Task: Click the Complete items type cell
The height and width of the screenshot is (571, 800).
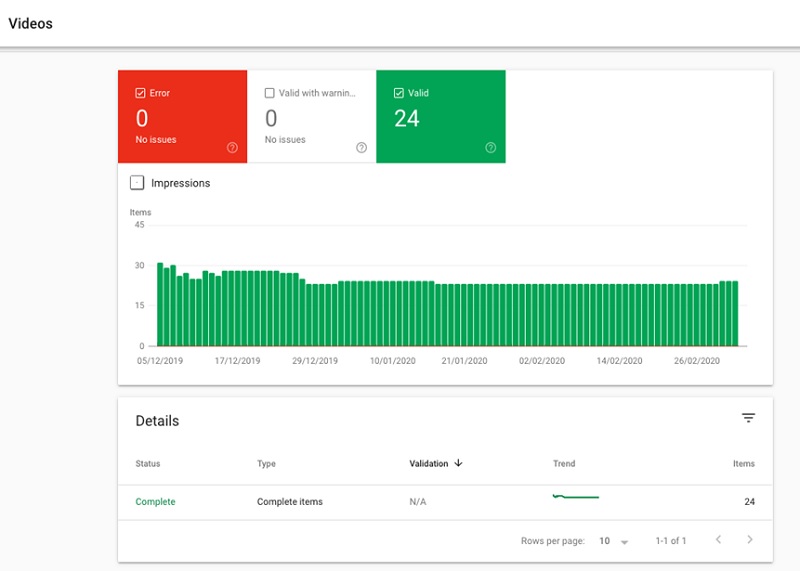Action: (x=290, y=502)
